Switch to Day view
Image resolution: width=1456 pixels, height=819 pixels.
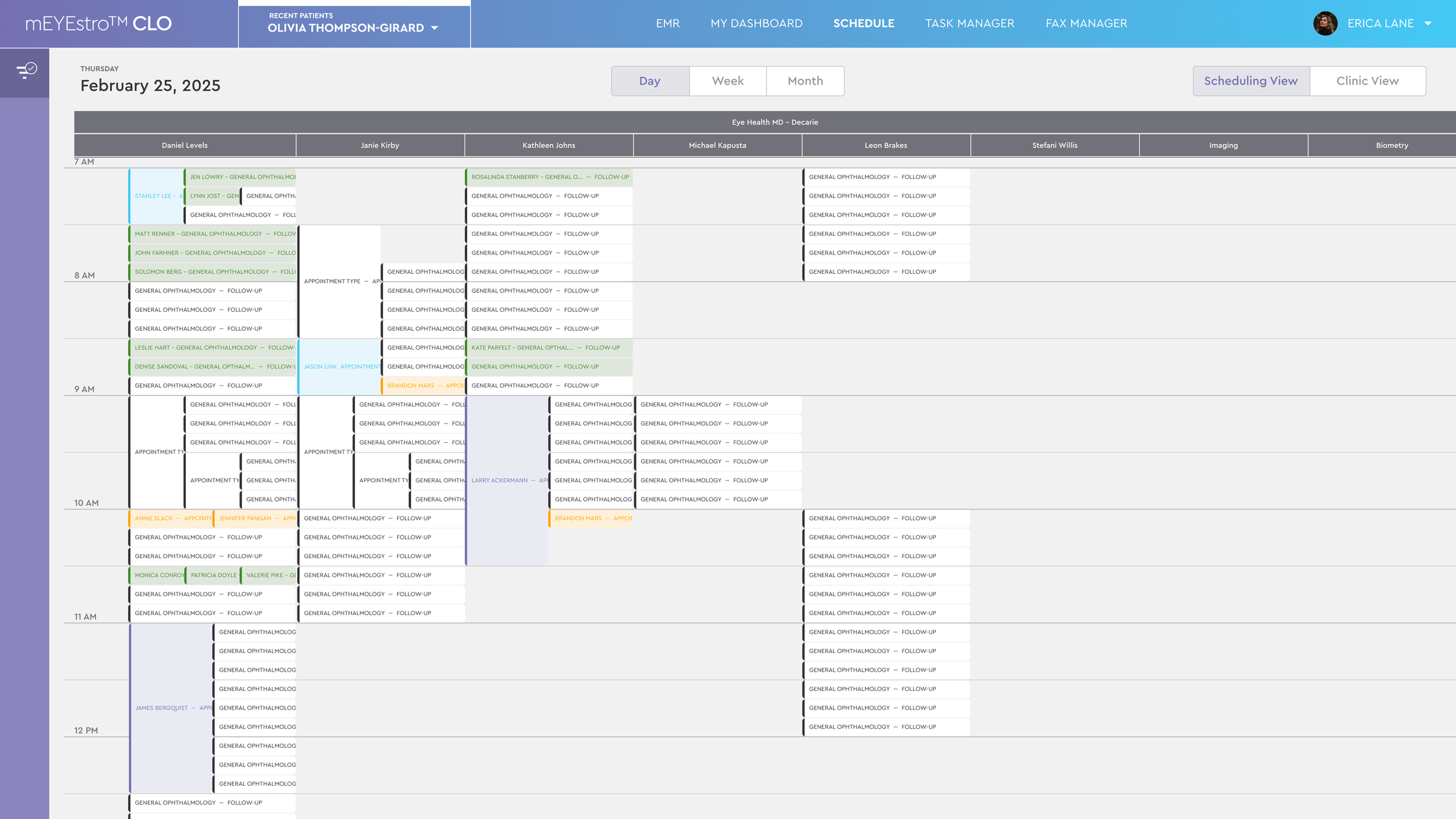click(650, 81)
